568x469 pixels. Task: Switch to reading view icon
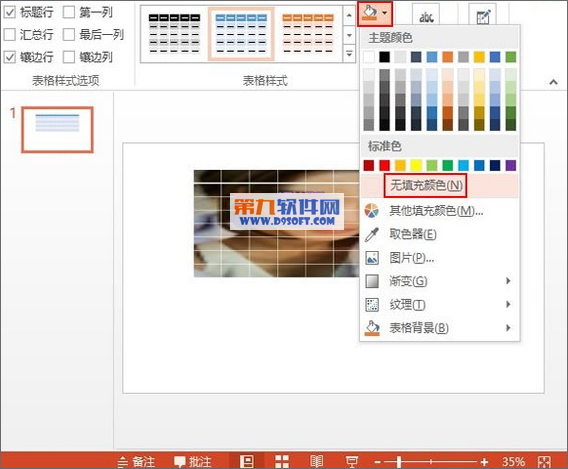coord(317,461)
